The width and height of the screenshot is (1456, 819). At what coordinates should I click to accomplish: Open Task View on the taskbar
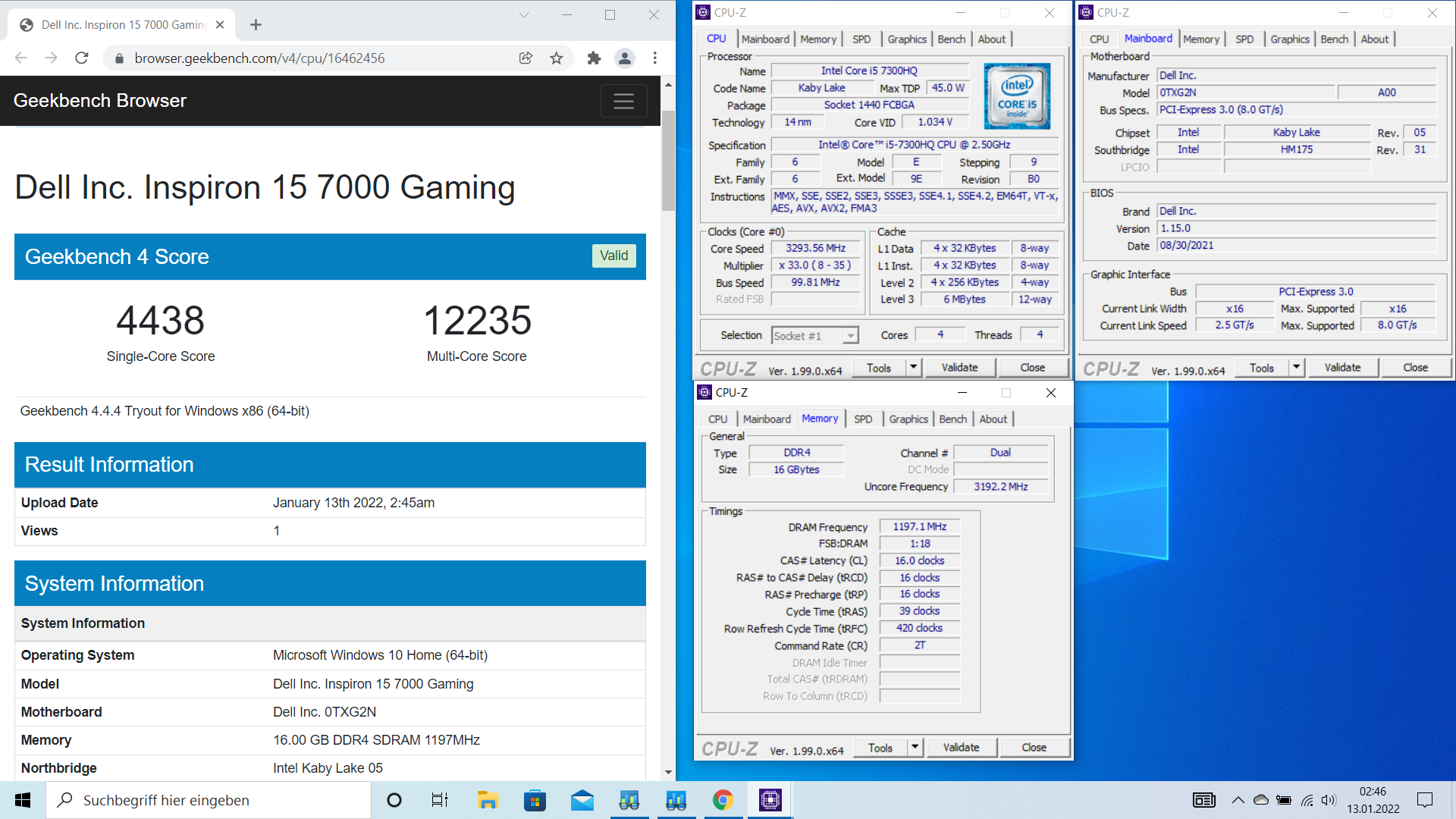[440, 800]
